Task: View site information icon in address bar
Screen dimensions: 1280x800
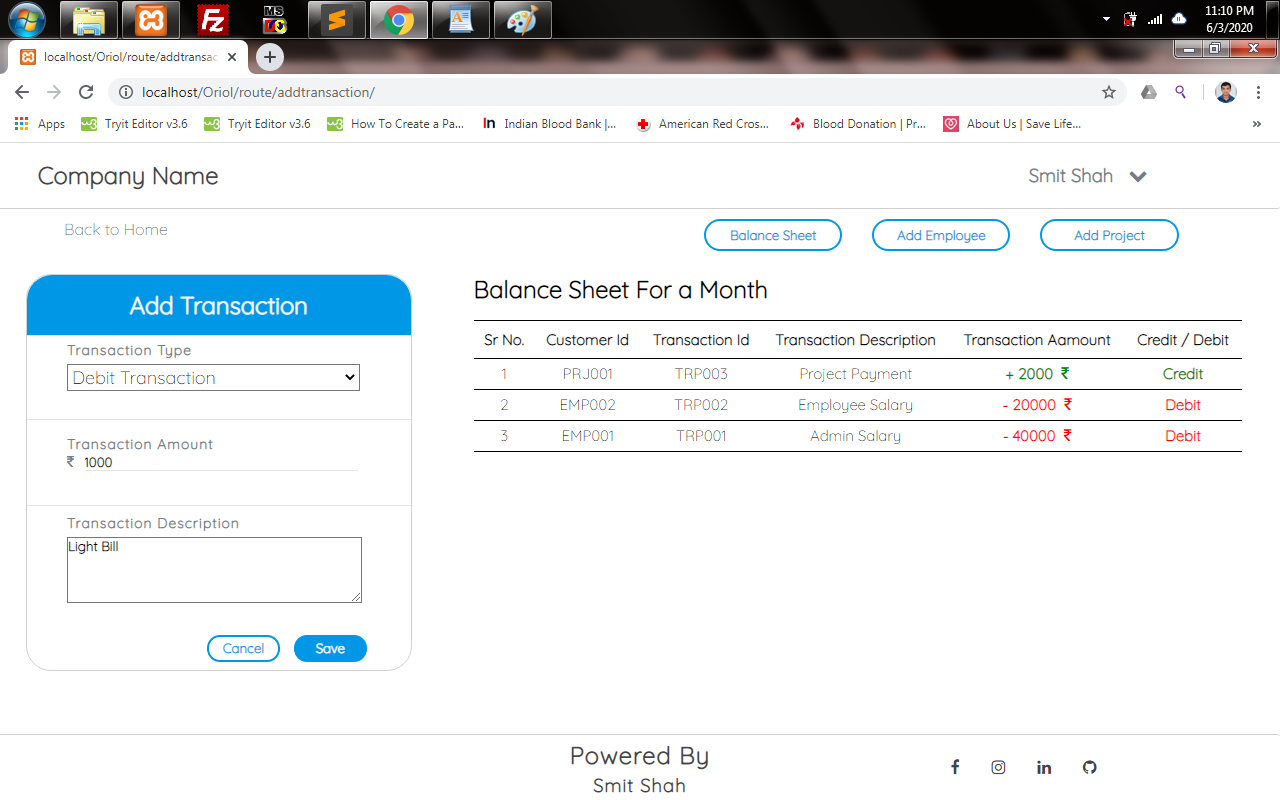Action: [126, 92]
